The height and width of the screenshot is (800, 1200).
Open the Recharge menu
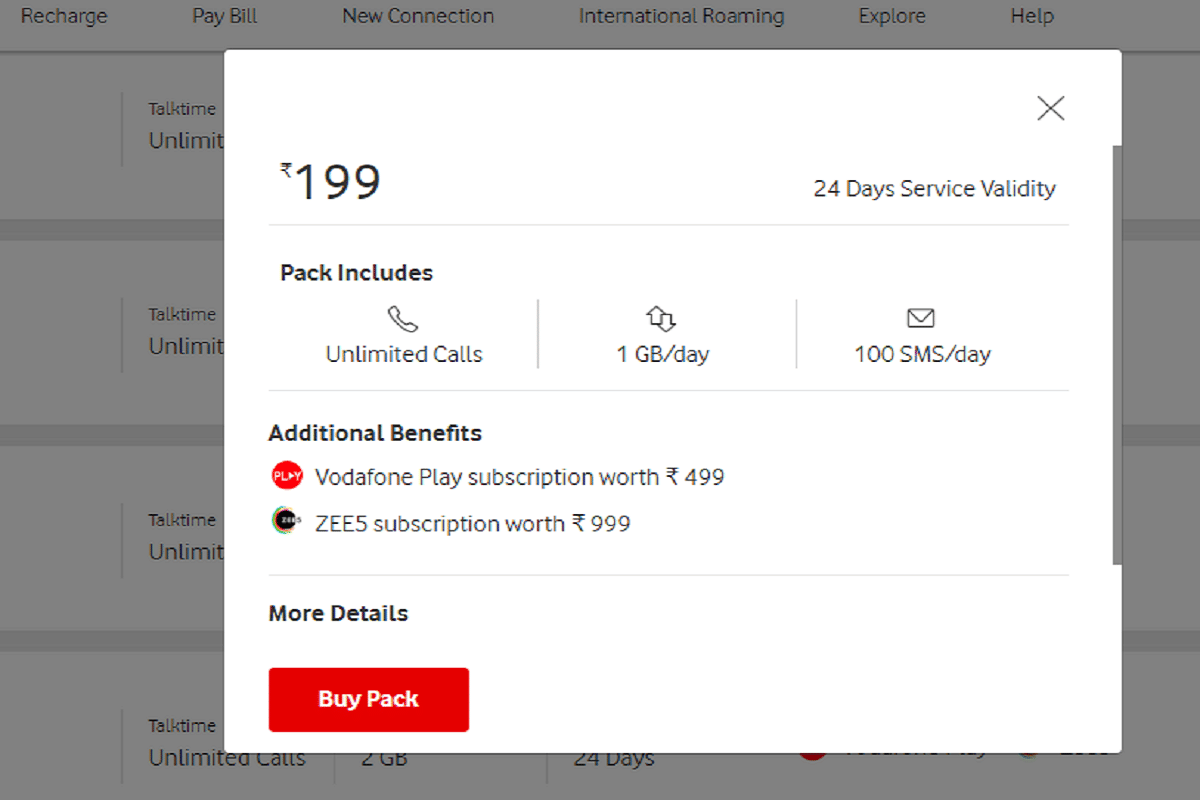pyautogui.click(x=64, y=16)
